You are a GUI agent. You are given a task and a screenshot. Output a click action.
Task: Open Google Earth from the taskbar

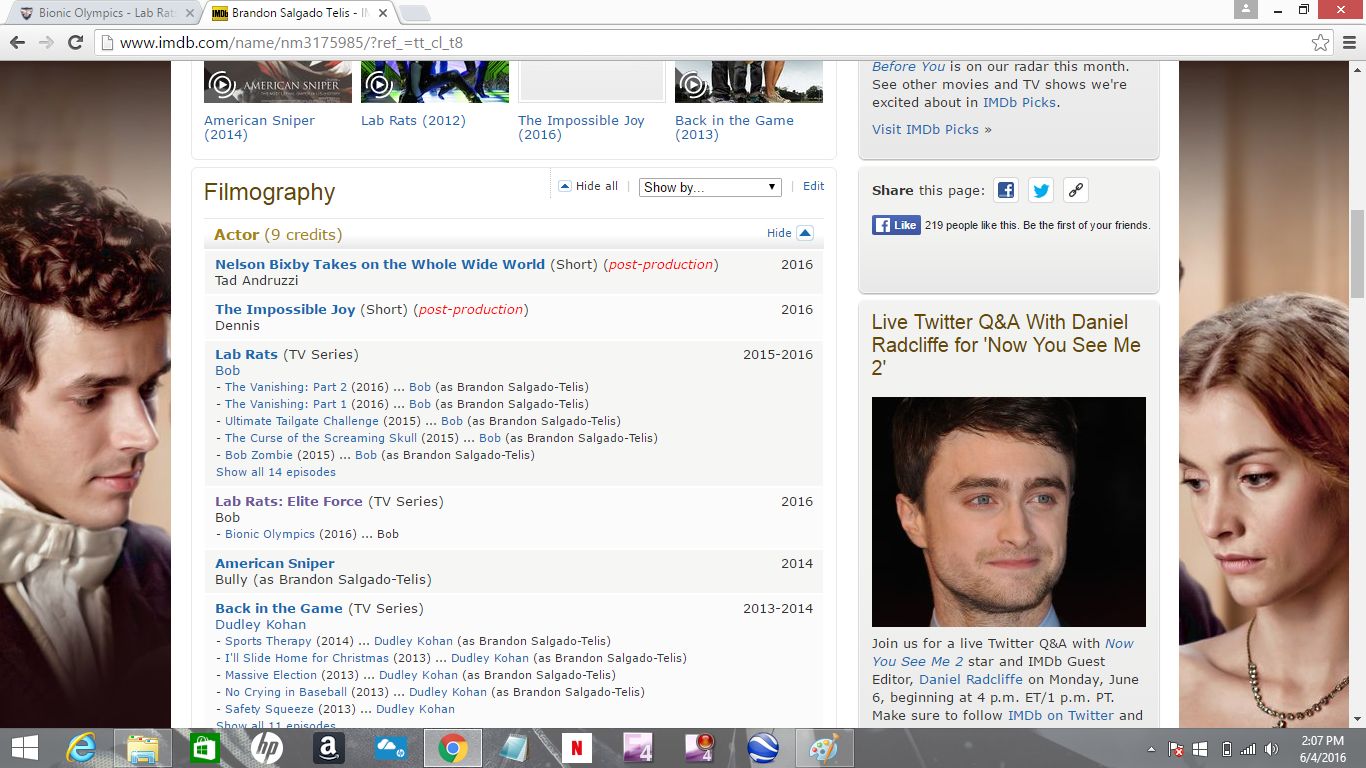(763, 748)
